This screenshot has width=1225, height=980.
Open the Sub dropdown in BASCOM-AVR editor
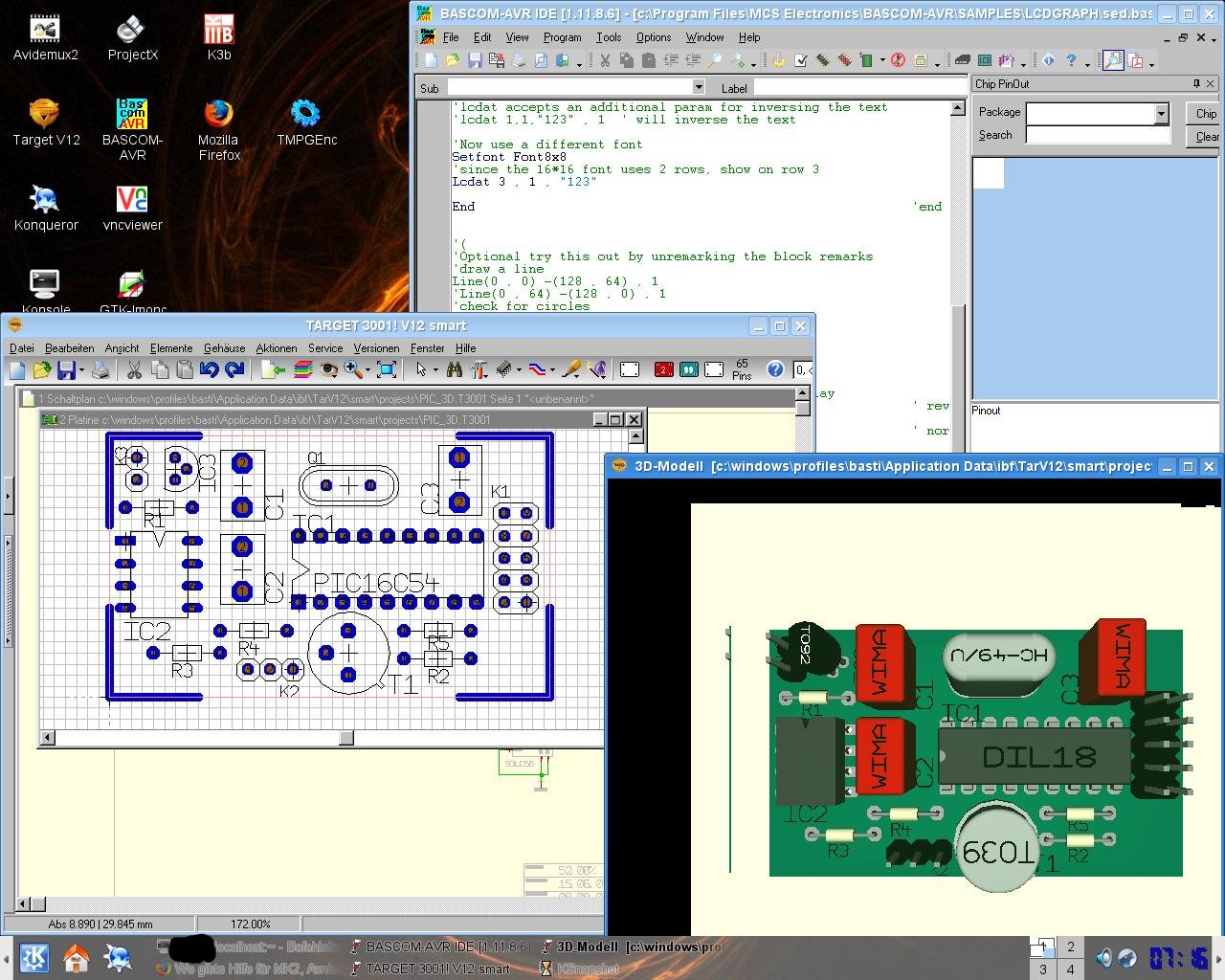pos(699,87)
